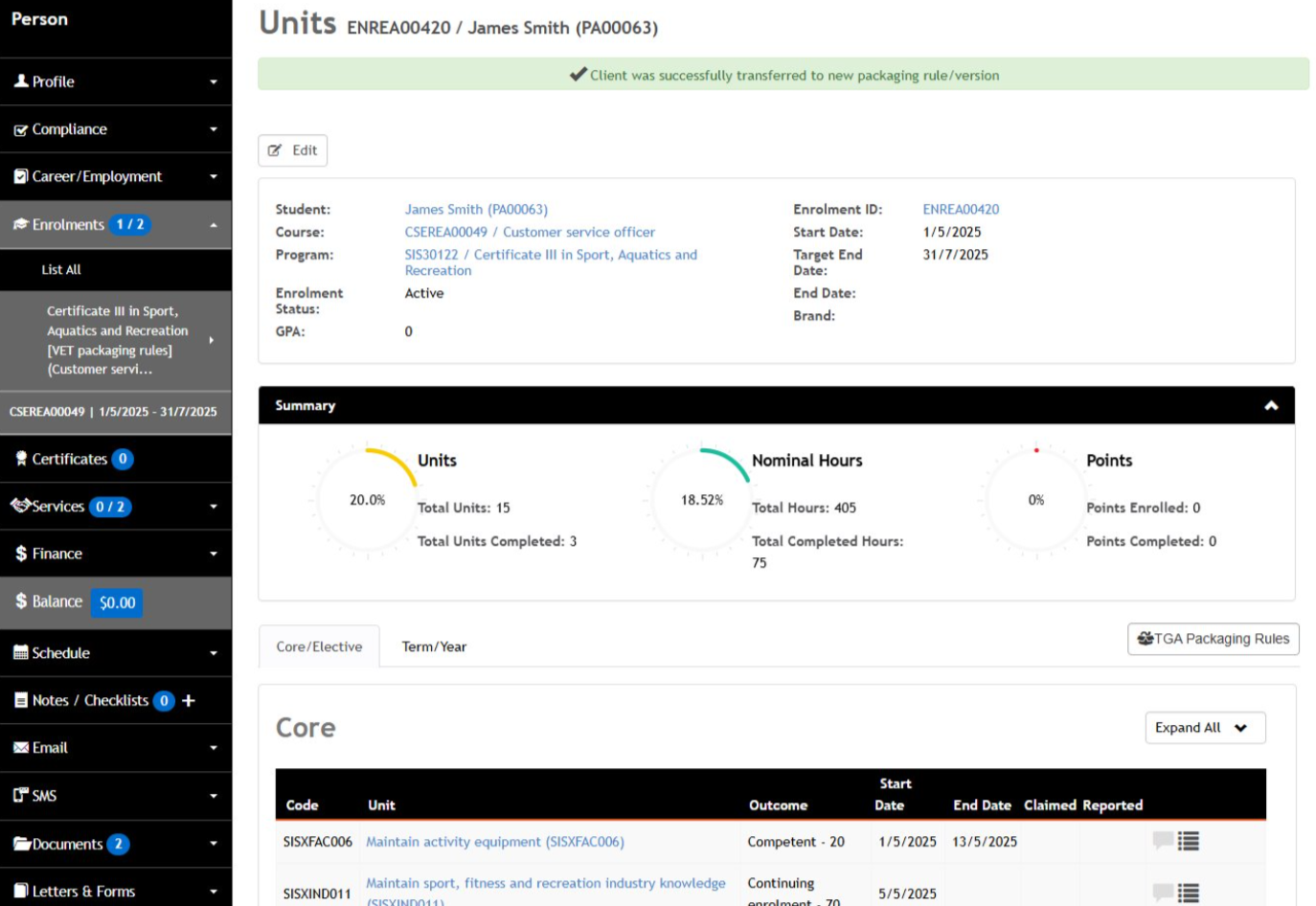Open CSEREA00049 Customer service officer link

(x=530, y=232)
